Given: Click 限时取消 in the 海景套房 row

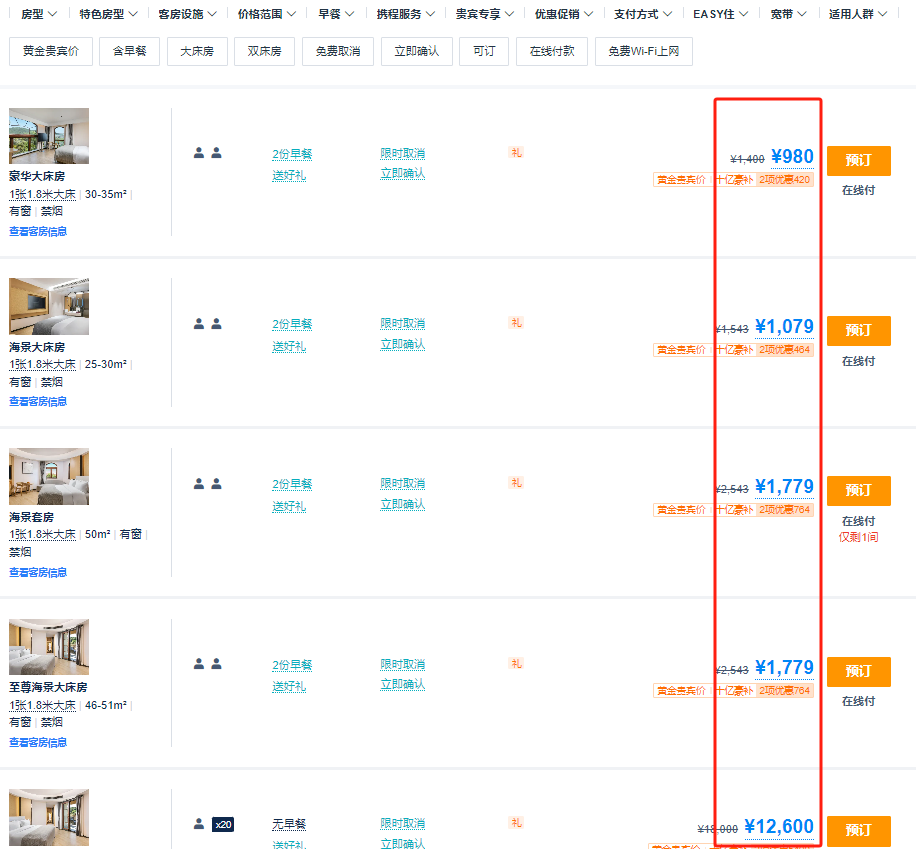Looking at the screenshot, I should (x=403, y=484).
